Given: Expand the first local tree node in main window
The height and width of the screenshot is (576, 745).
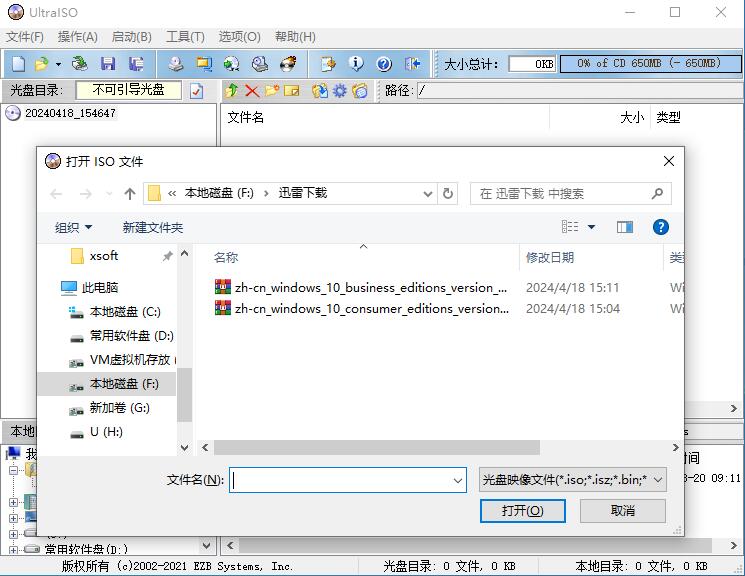Looking at the screenshot, I should (13, 470).
